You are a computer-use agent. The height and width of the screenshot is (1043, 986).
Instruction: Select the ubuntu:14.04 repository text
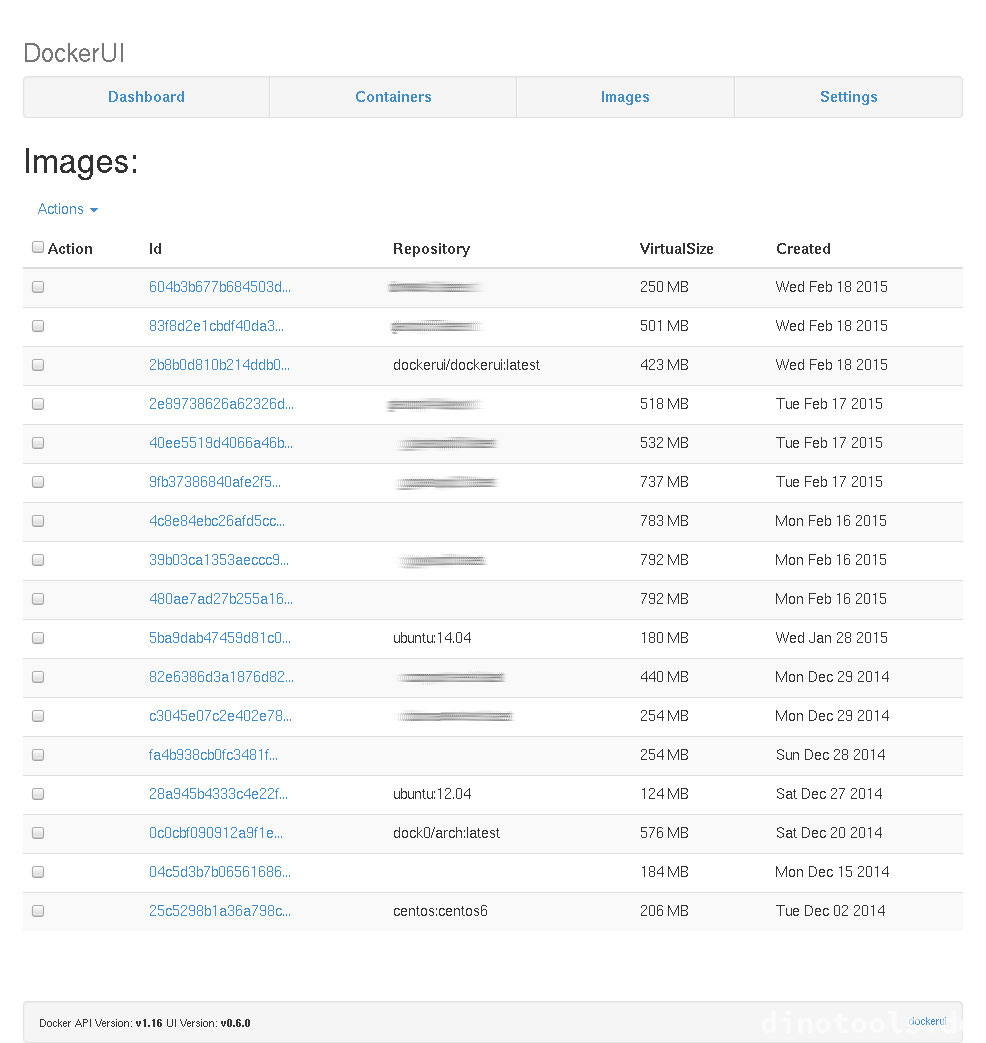point(432,638)
